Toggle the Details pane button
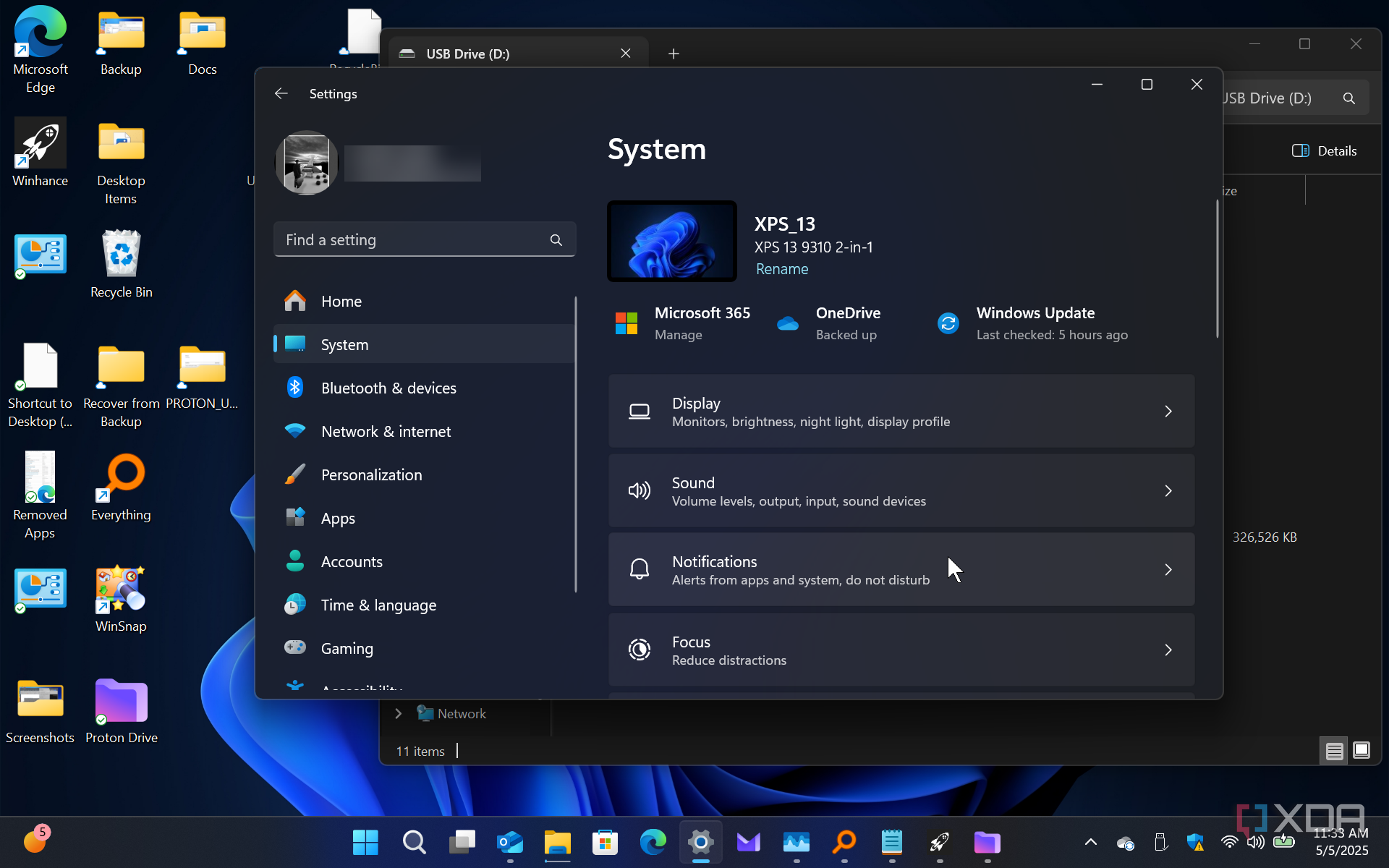1389x868 pixels. coord(1324,151)
